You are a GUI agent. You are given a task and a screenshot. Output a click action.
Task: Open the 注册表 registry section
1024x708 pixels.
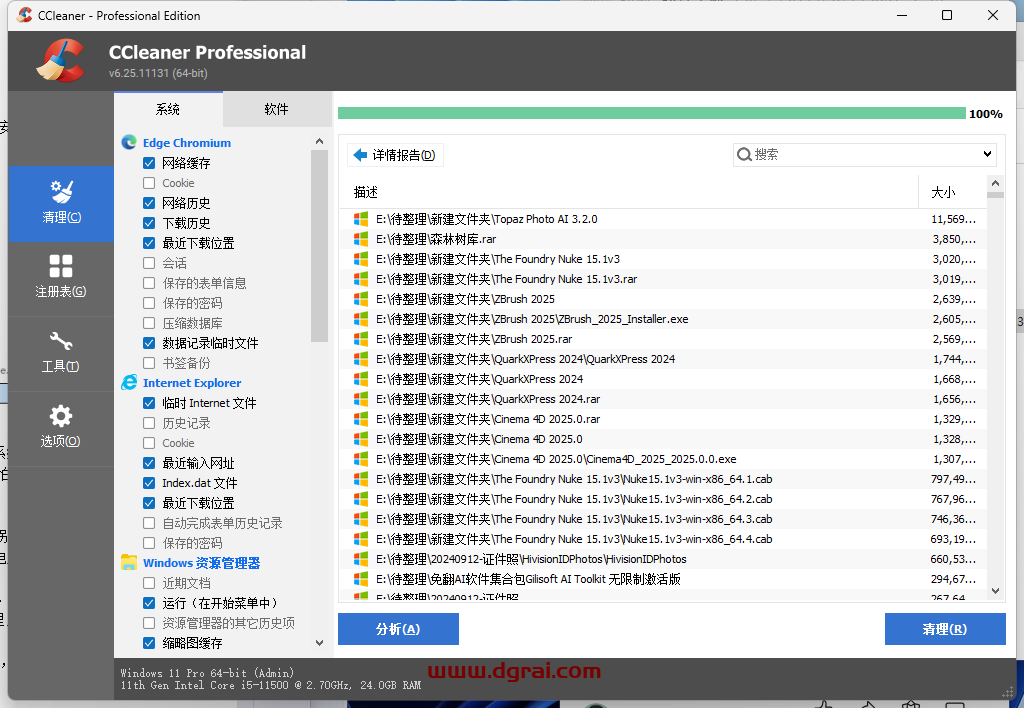tap(61, 278)
